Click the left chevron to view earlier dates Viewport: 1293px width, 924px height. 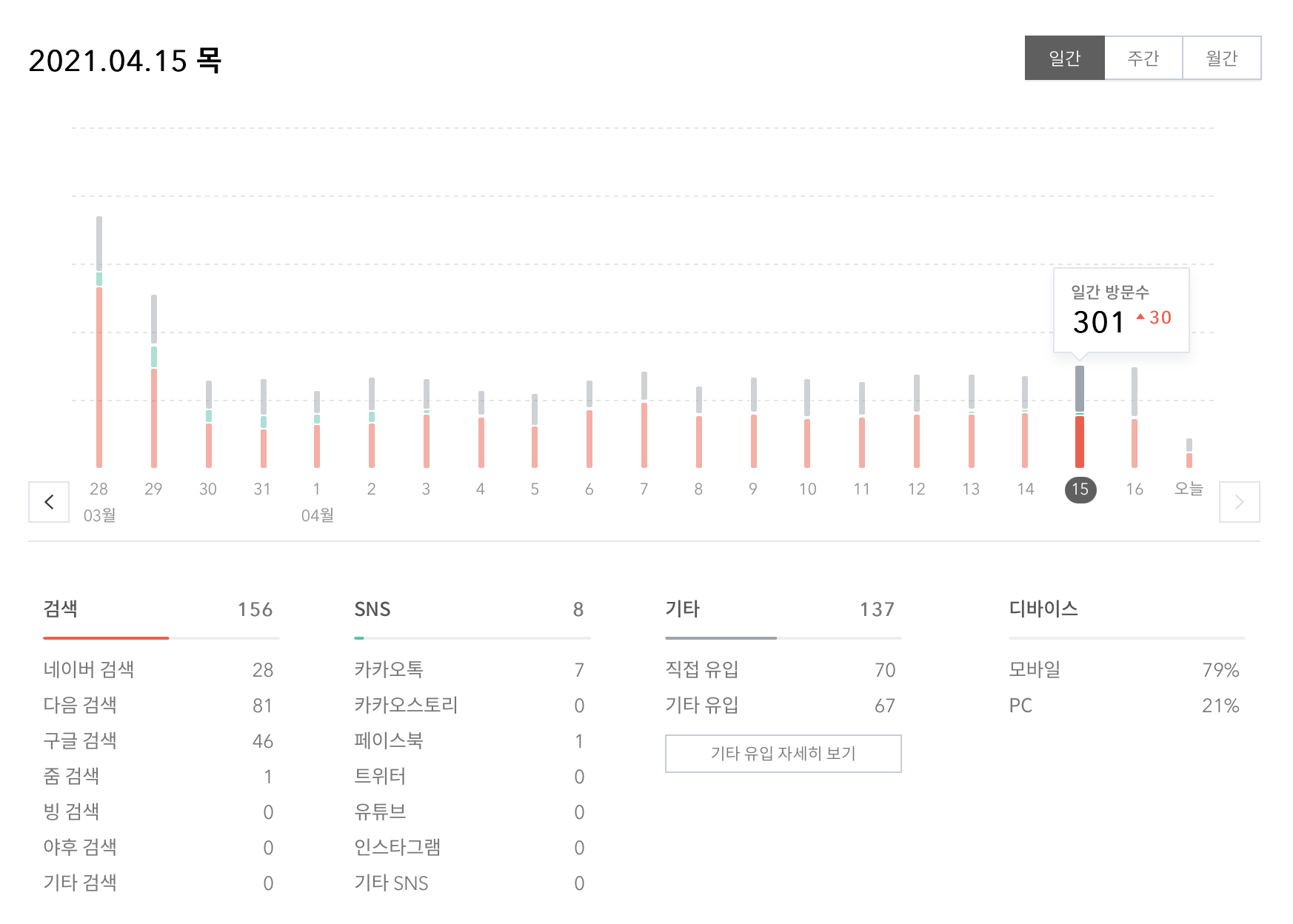coord(49,501)
